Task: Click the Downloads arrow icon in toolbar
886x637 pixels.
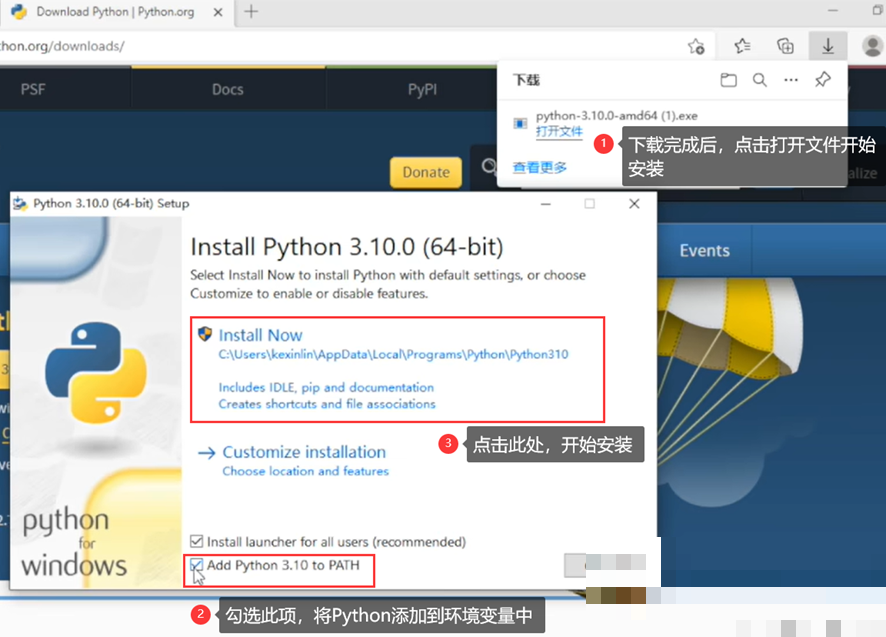Action: [x=828, y=46]
